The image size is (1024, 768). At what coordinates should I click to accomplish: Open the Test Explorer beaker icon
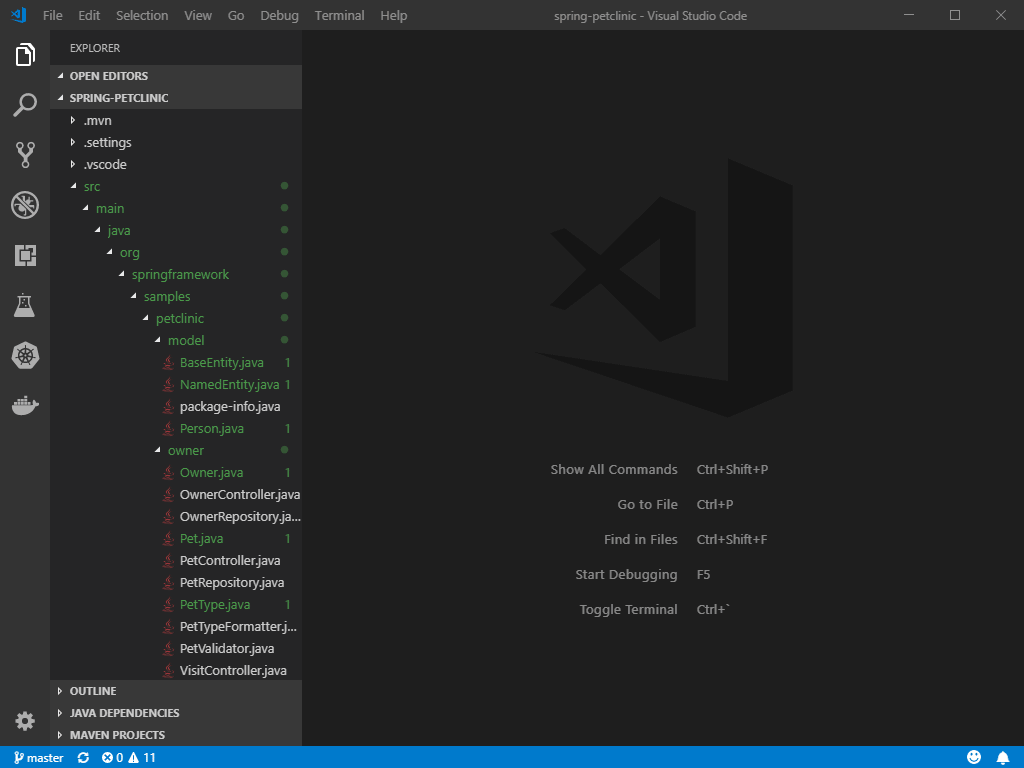tap(25, 305)
